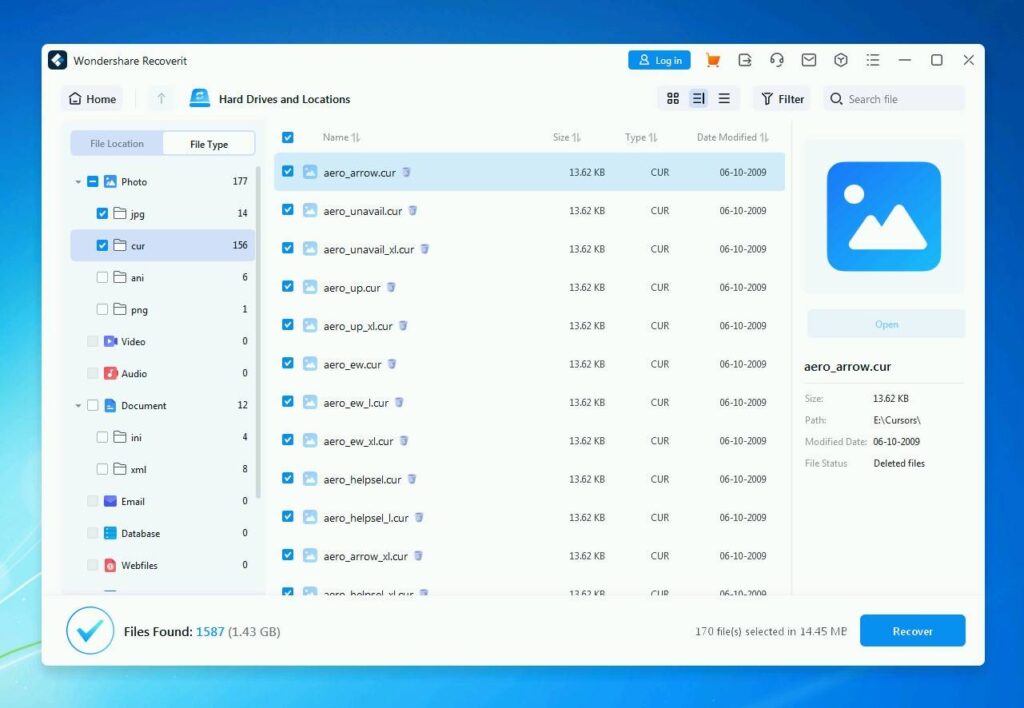
Task: Switch to the File Location tab
Action: pyautogui.click(x=116, y=143)
